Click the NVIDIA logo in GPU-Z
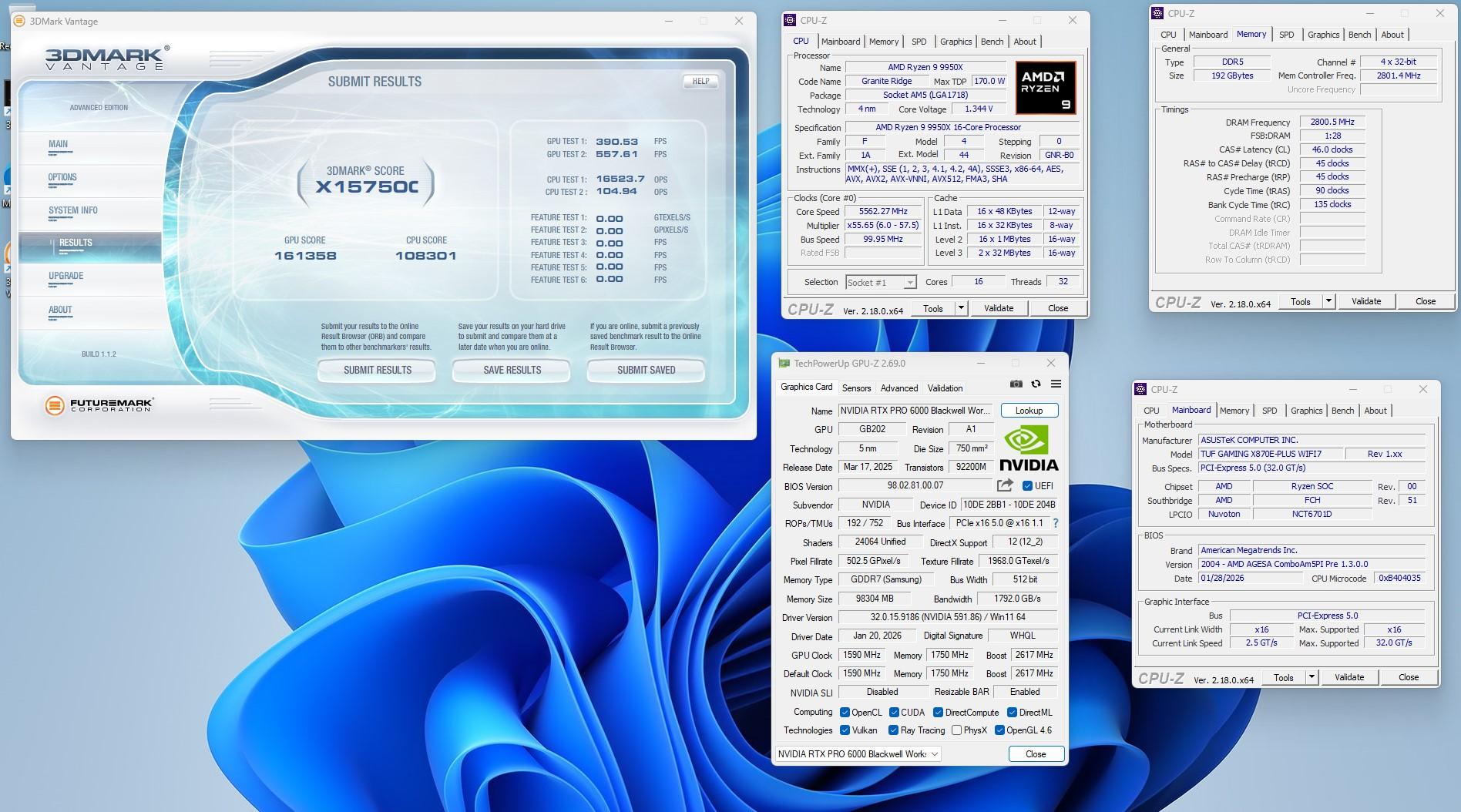This screenshot has width=1461, height=812. (1028, 448)
